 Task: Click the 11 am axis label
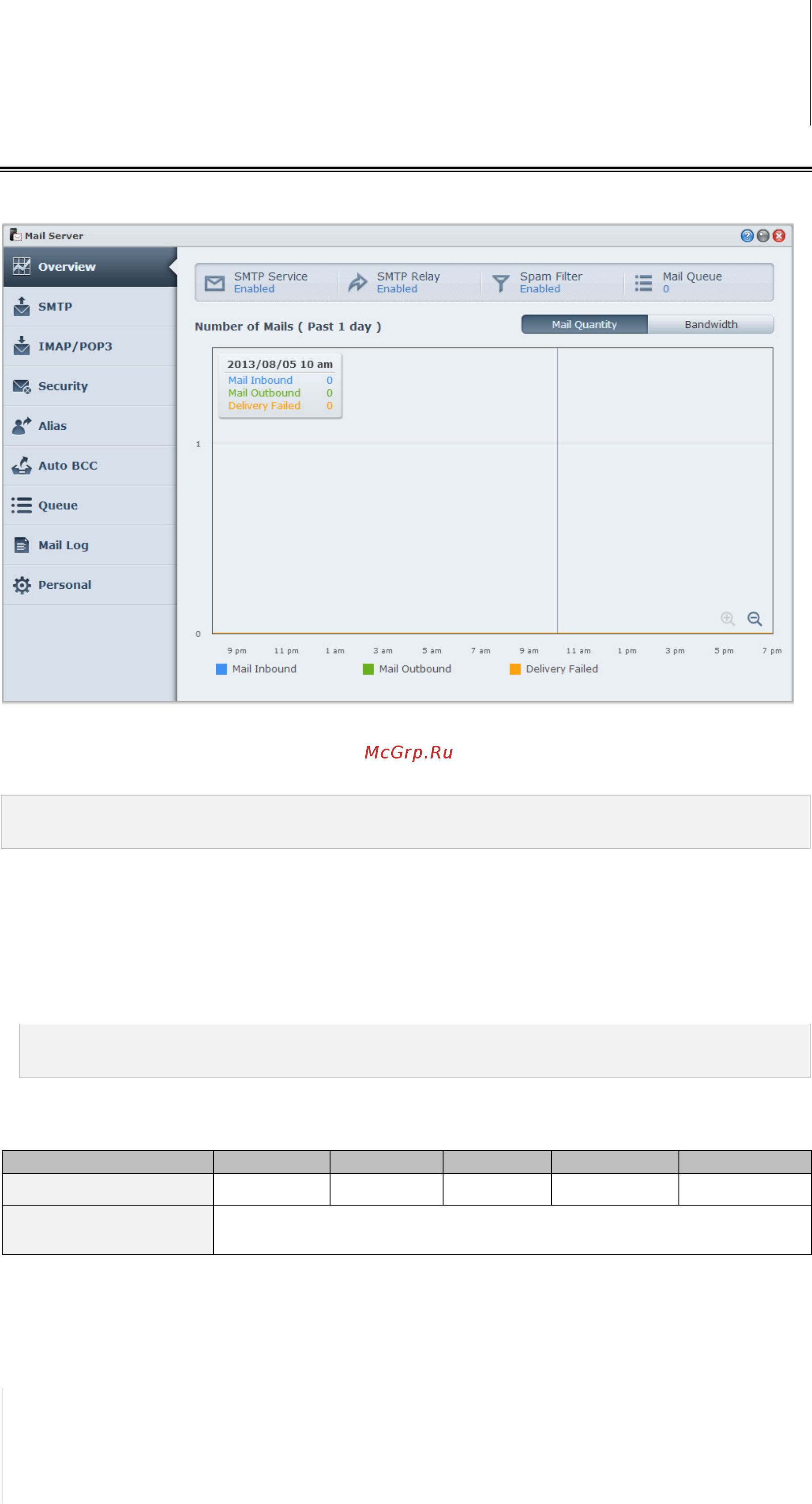pos(578,650)
